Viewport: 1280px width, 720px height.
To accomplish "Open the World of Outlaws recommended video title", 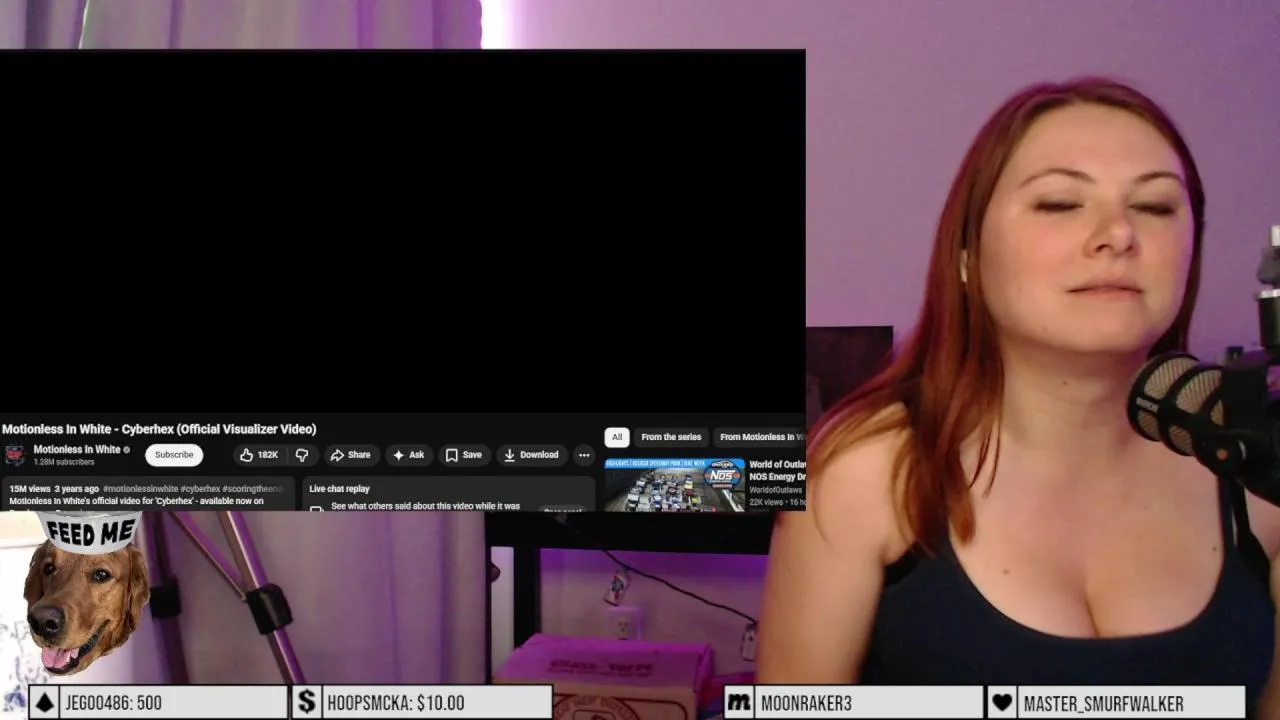I will point(777,471).
